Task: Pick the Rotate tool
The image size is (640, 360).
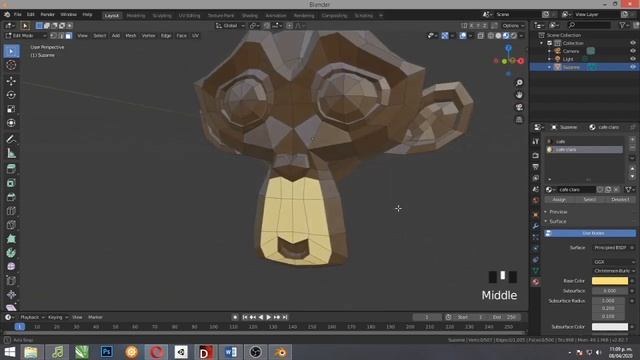Action: click(x=11, y=95)
